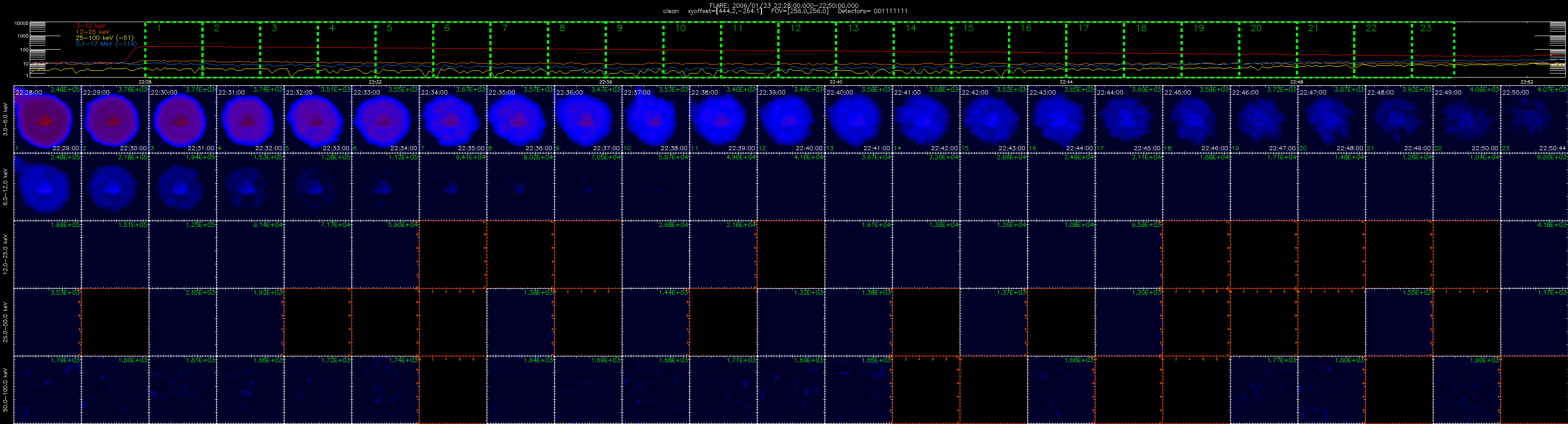The height and width of the screenshot is (424, 1568).
Task: Click the 22:28 tick label on time axis
Action: [x=145, y=82]
